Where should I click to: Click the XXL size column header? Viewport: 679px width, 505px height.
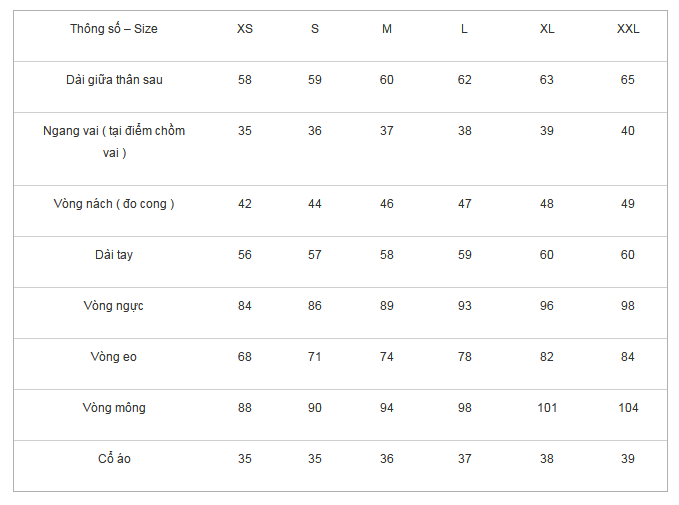(x=628, y=29)
